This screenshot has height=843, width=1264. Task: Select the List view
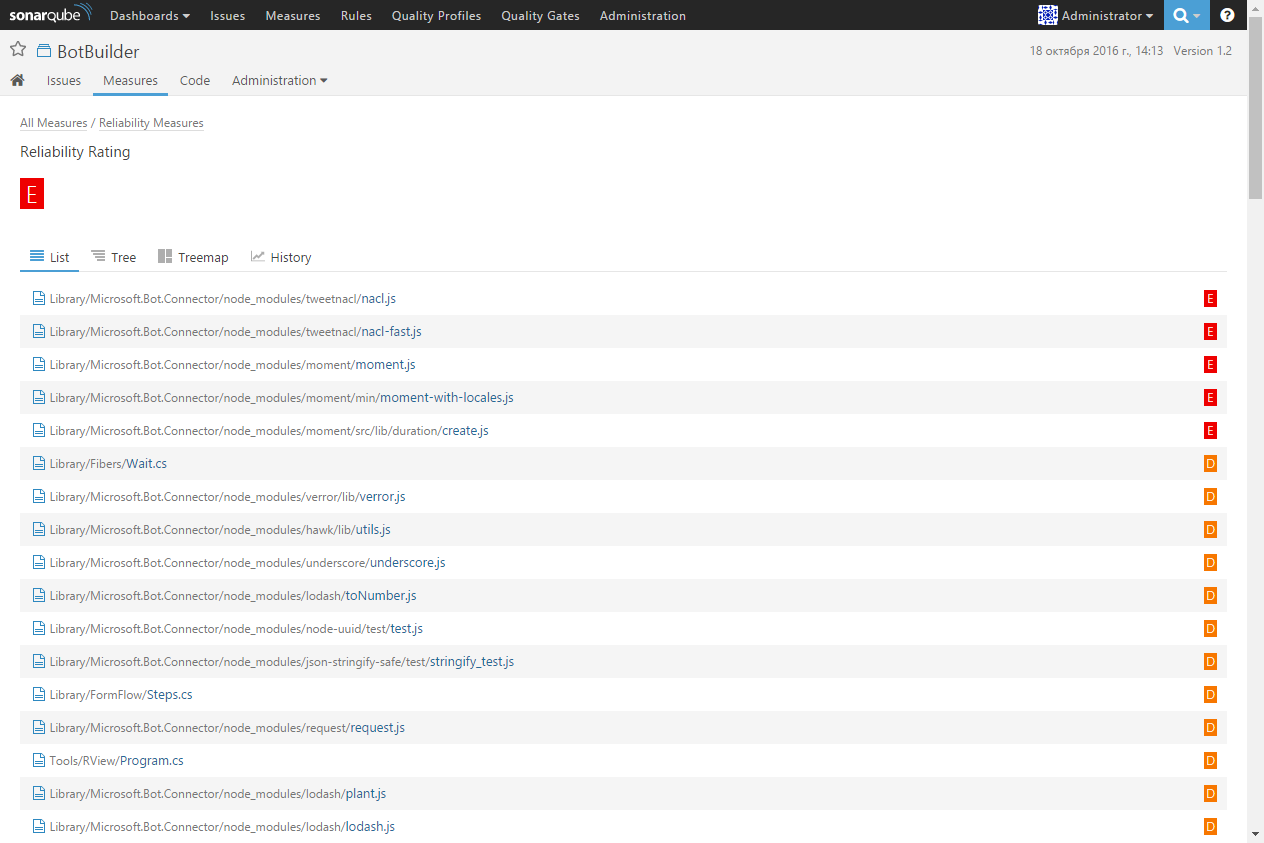[49, 256]
